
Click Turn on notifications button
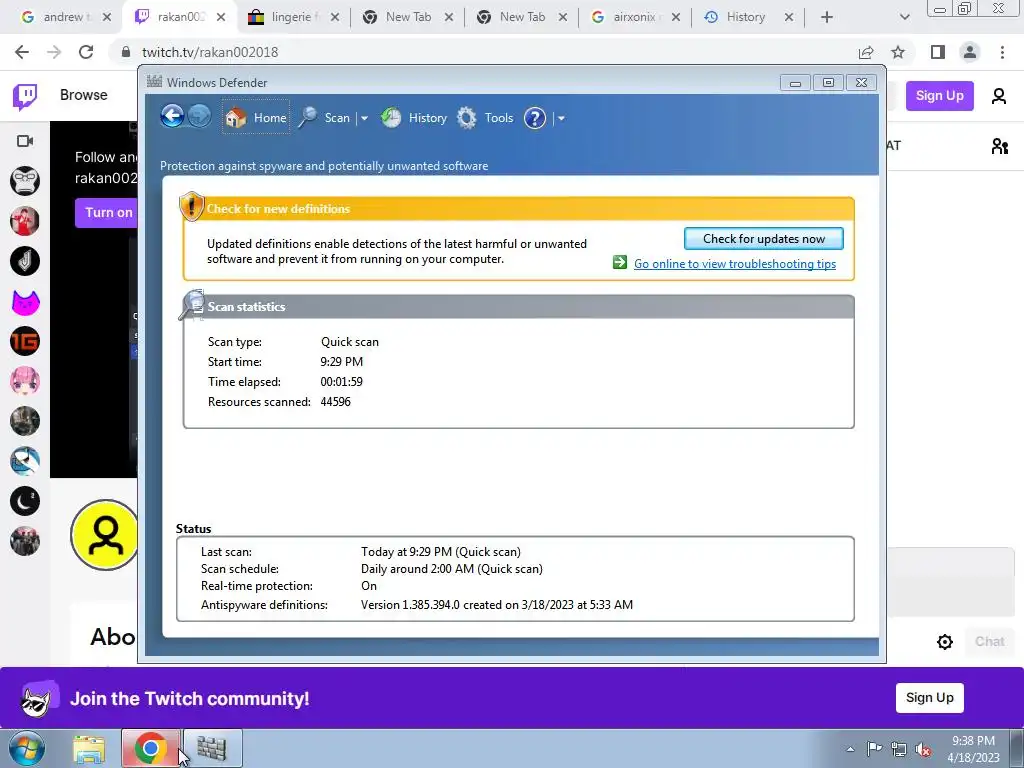[x=106, y=212]
